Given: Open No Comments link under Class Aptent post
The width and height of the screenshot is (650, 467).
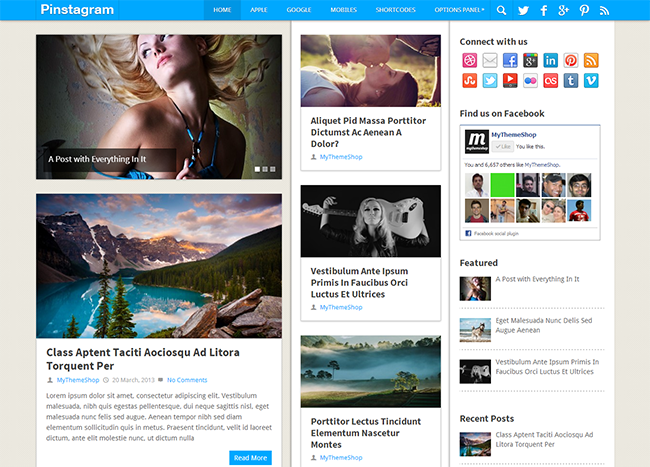Looking at the screenshot, I should pyautogui.click(x=187, y=380).
